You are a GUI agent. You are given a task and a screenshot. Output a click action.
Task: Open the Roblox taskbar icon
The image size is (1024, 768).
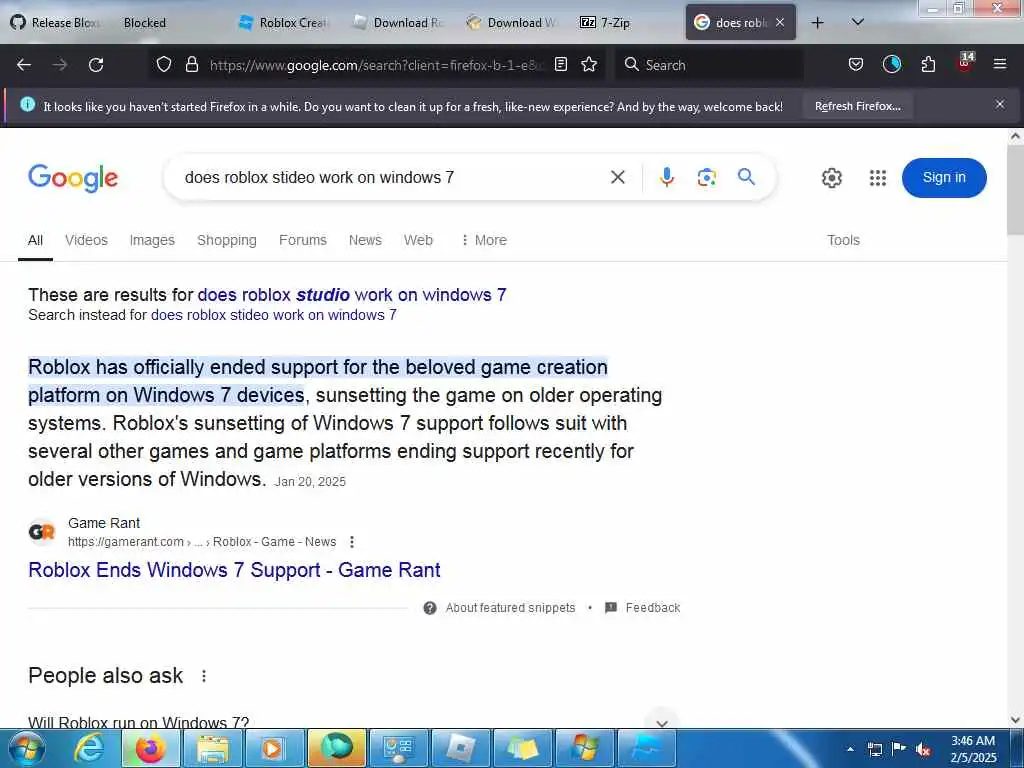[x=461, y=749]
